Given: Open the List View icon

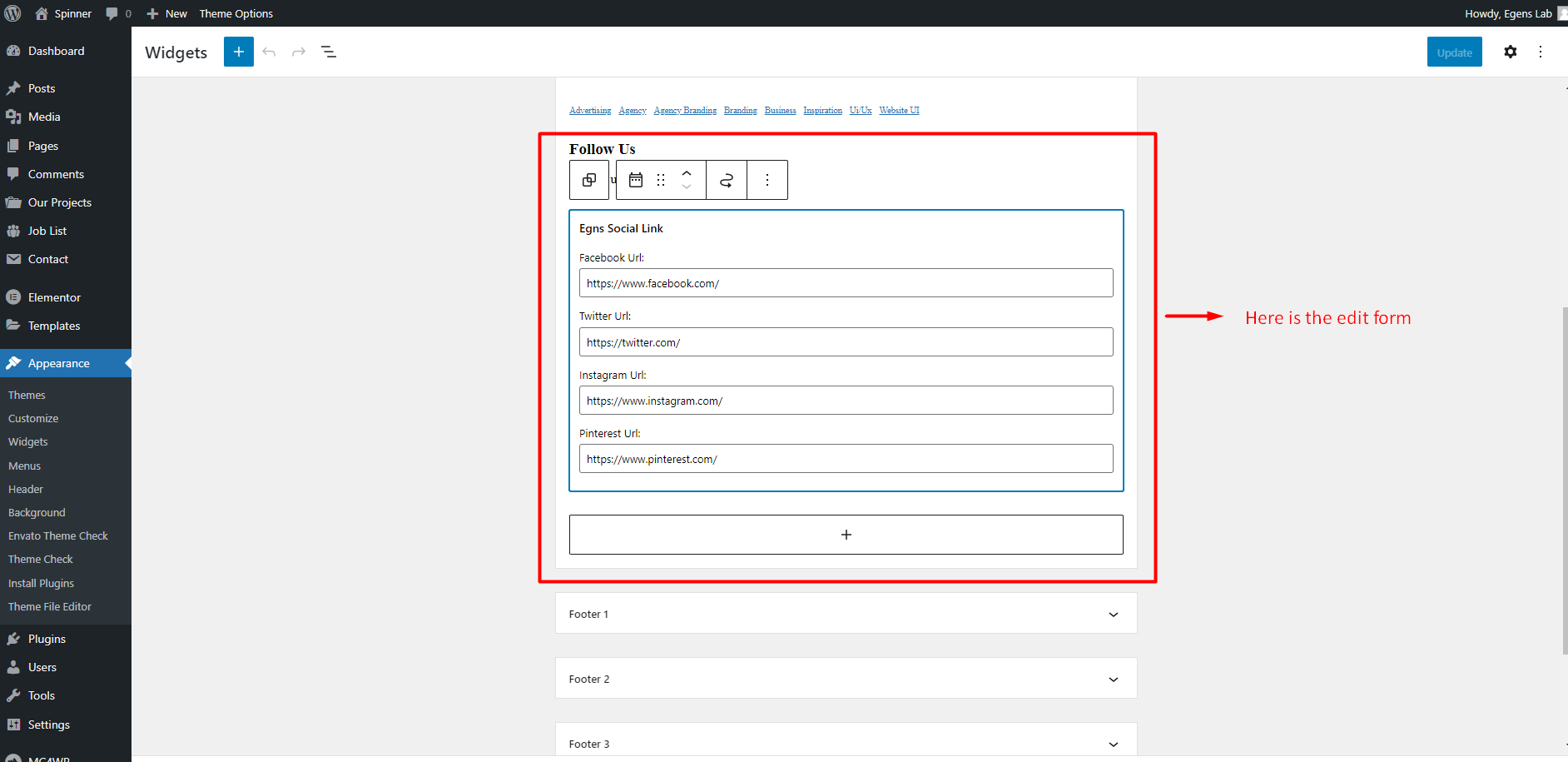Looking at the screenshot, I should pos(329,52).
